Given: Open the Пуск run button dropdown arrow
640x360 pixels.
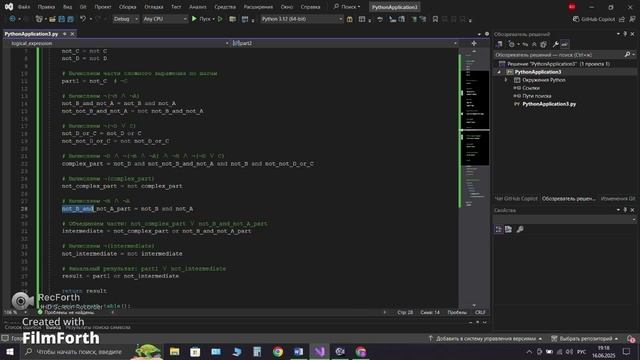Looking at the screenshot, I should tap(213, 19).
